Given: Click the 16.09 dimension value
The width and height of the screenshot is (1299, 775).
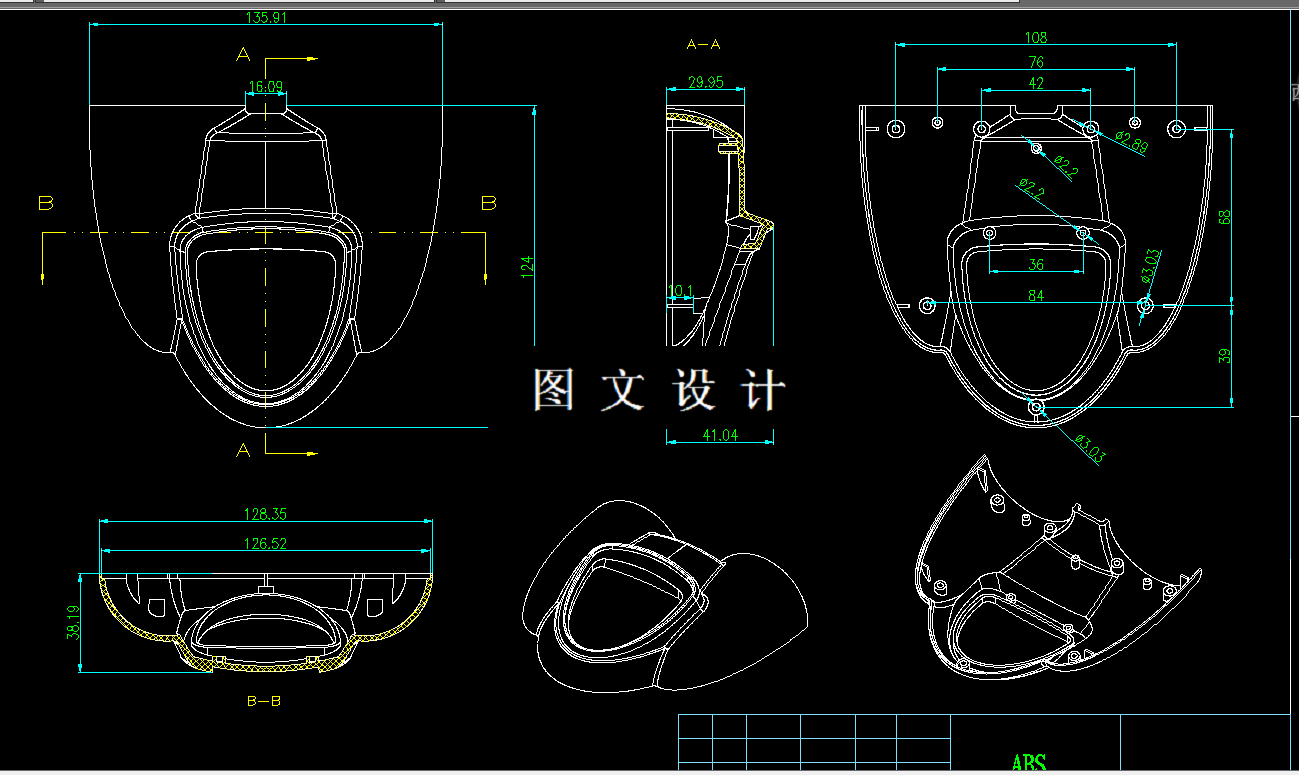Looking at the screenshot, I should point(265,87).
